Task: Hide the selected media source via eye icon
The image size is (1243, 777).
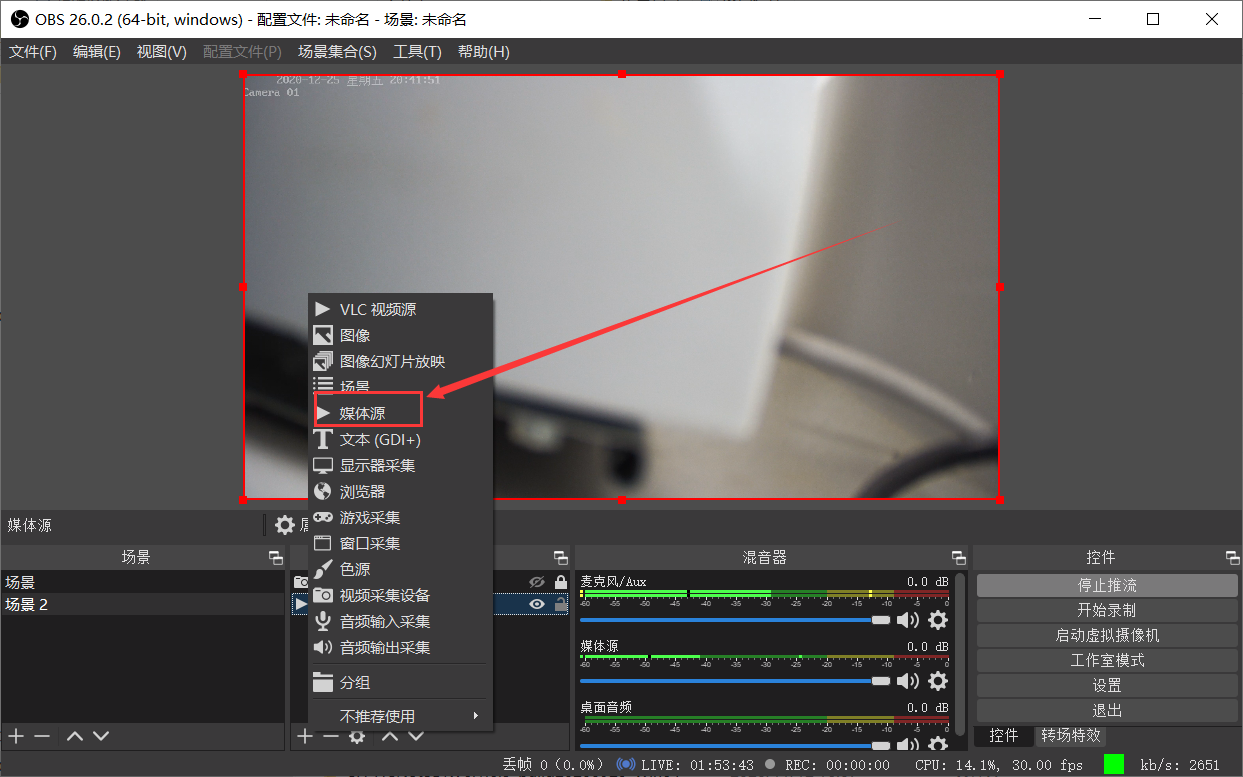Action: [x=537, y=604]
